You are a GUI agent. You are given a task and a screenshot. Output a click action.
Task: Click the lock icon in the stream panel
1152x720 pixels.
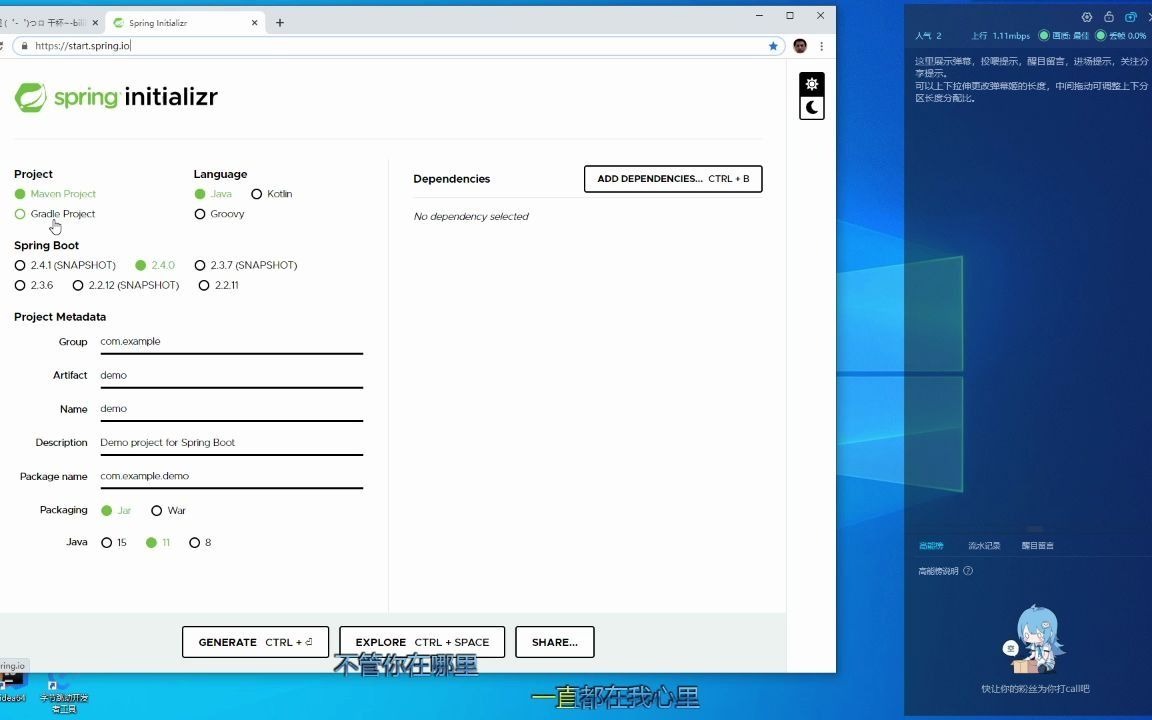click(x=1108, y=16)
